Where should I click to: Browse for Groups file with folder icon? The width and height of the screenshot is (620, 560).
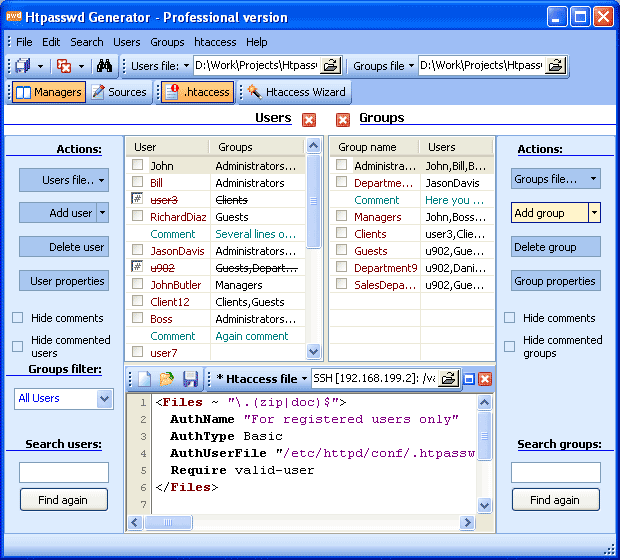click(x=555, y=66)
